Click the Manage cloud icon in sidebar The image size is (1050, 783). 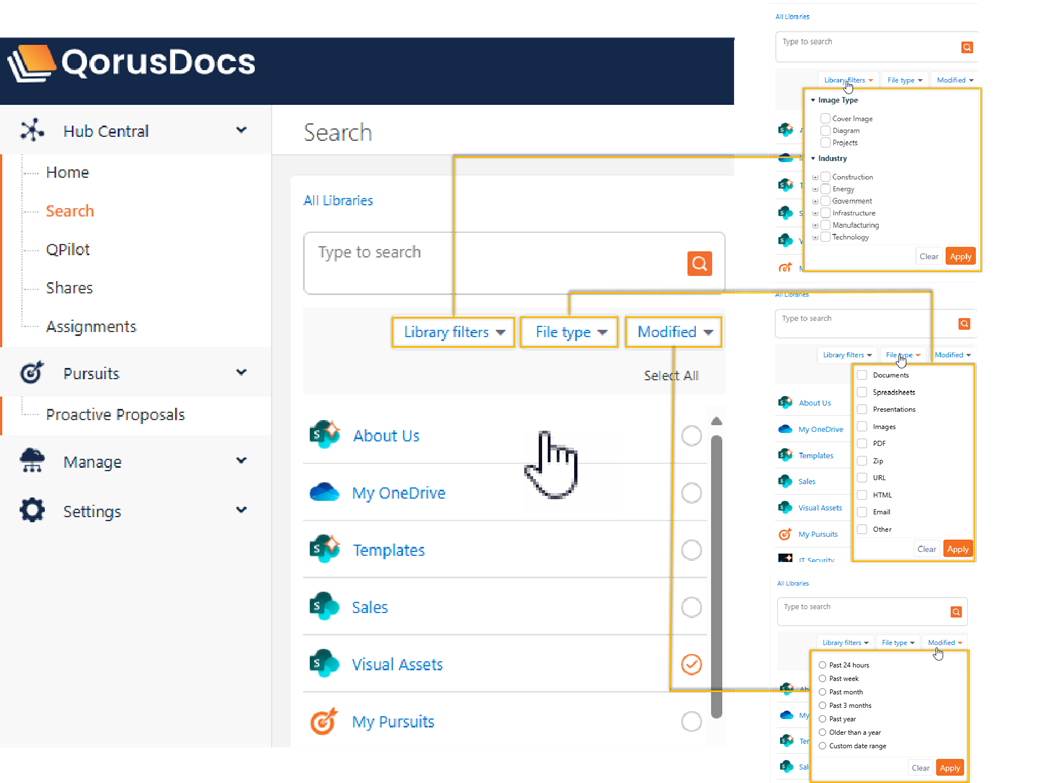(33, 461)
